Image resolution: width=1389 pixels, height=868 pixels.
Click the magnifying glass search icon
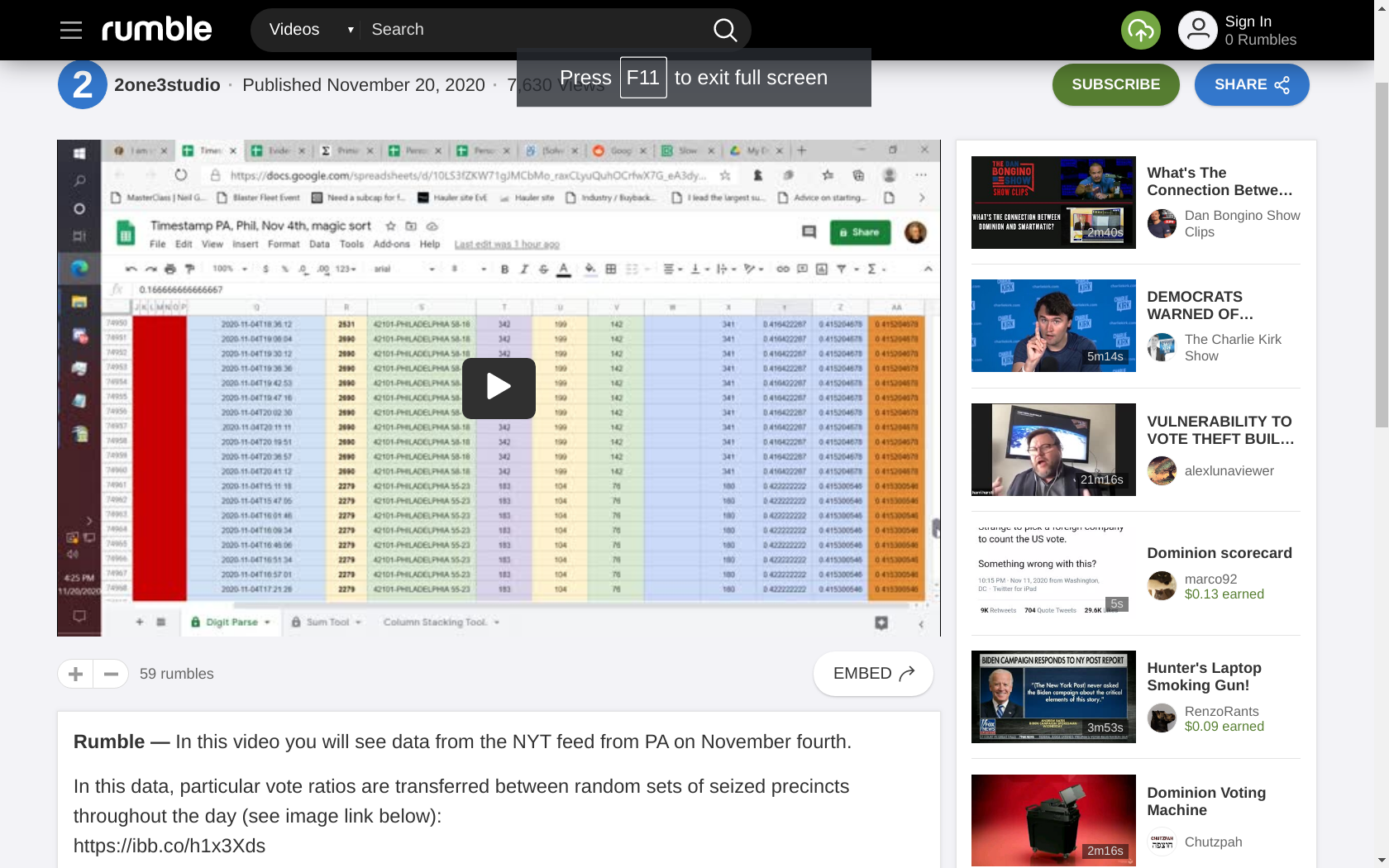pos(725,30)
